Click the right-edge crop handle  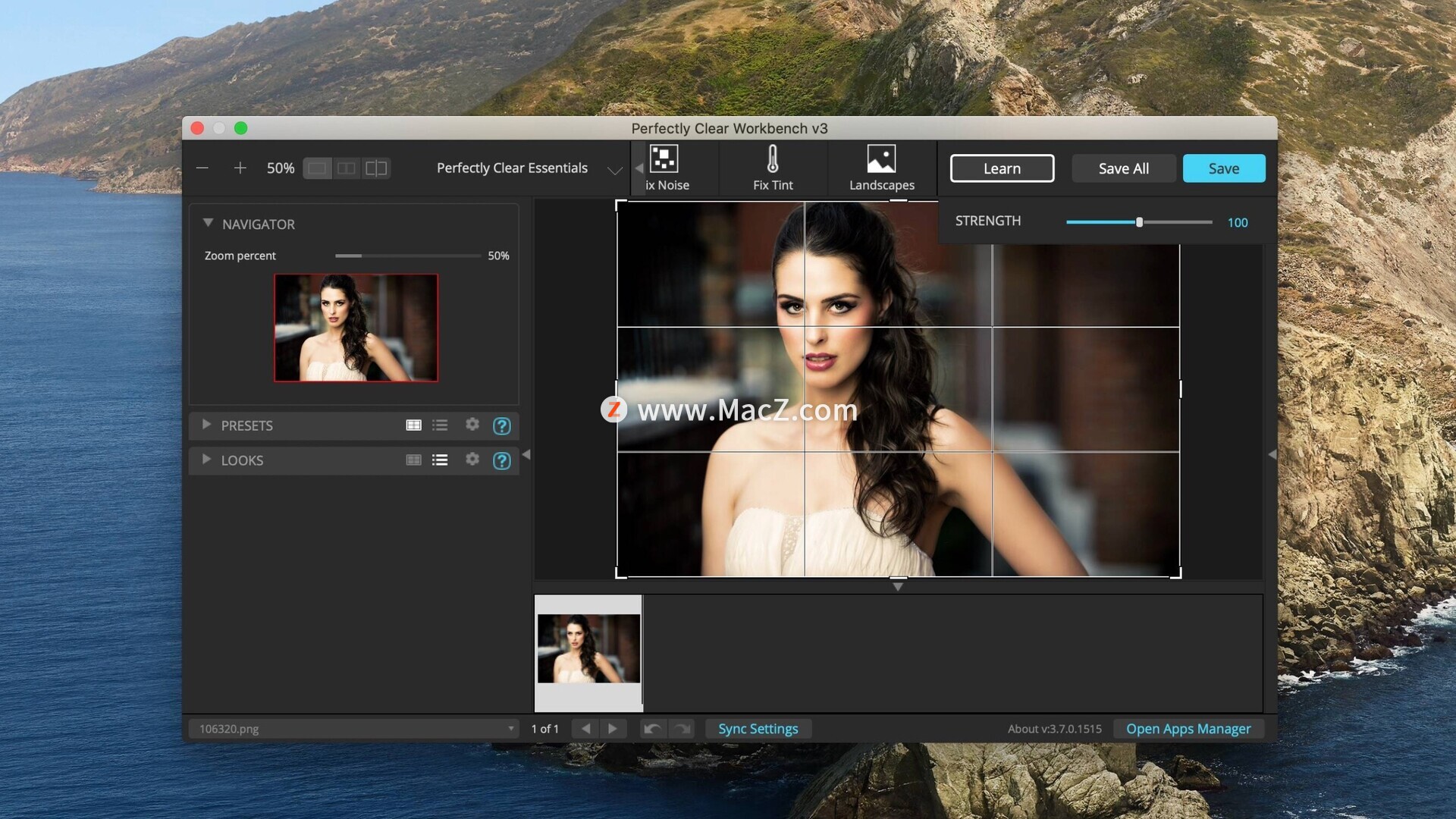[1180, 389]
